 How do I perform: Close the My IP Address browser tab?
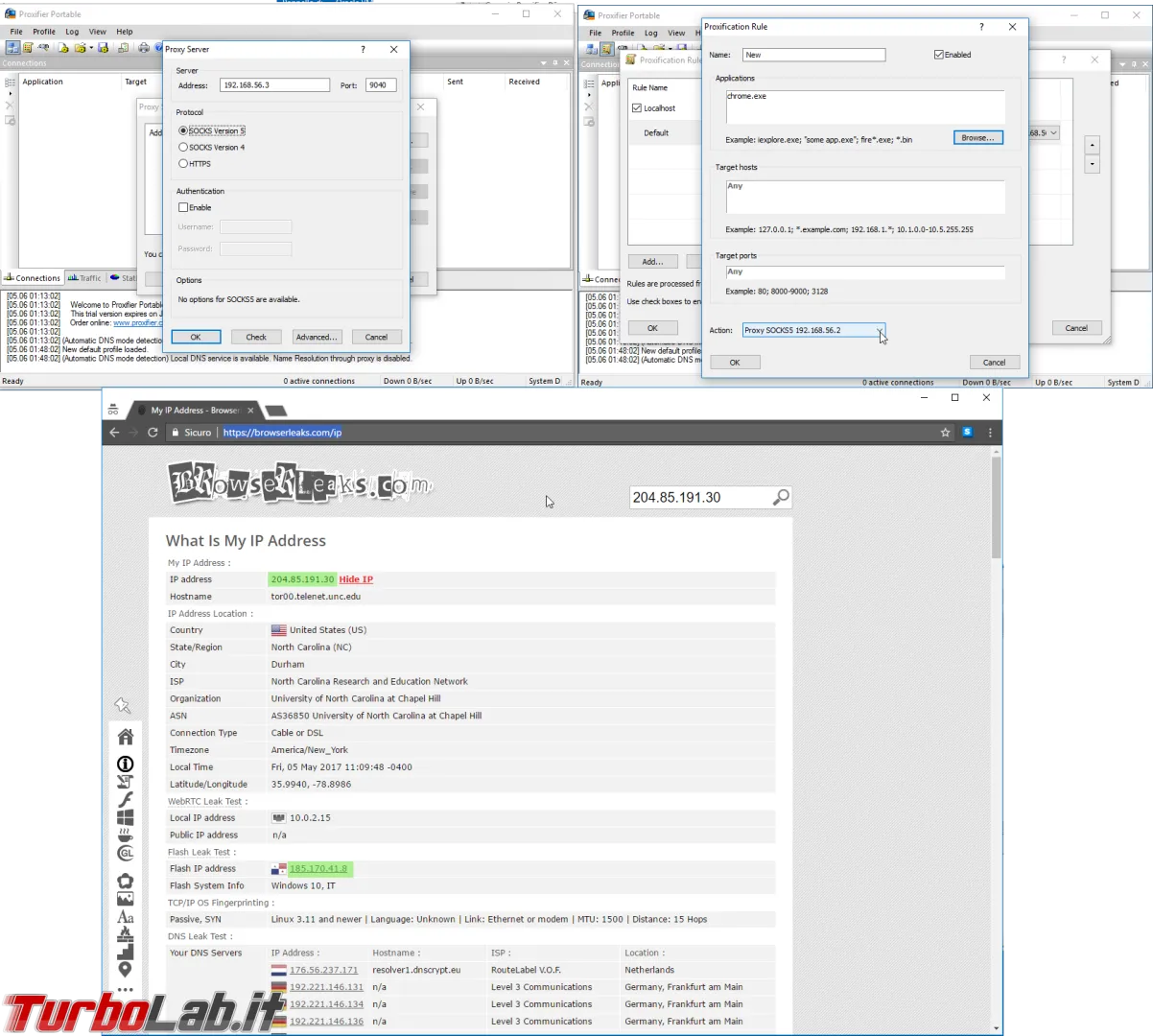(250, 411)
